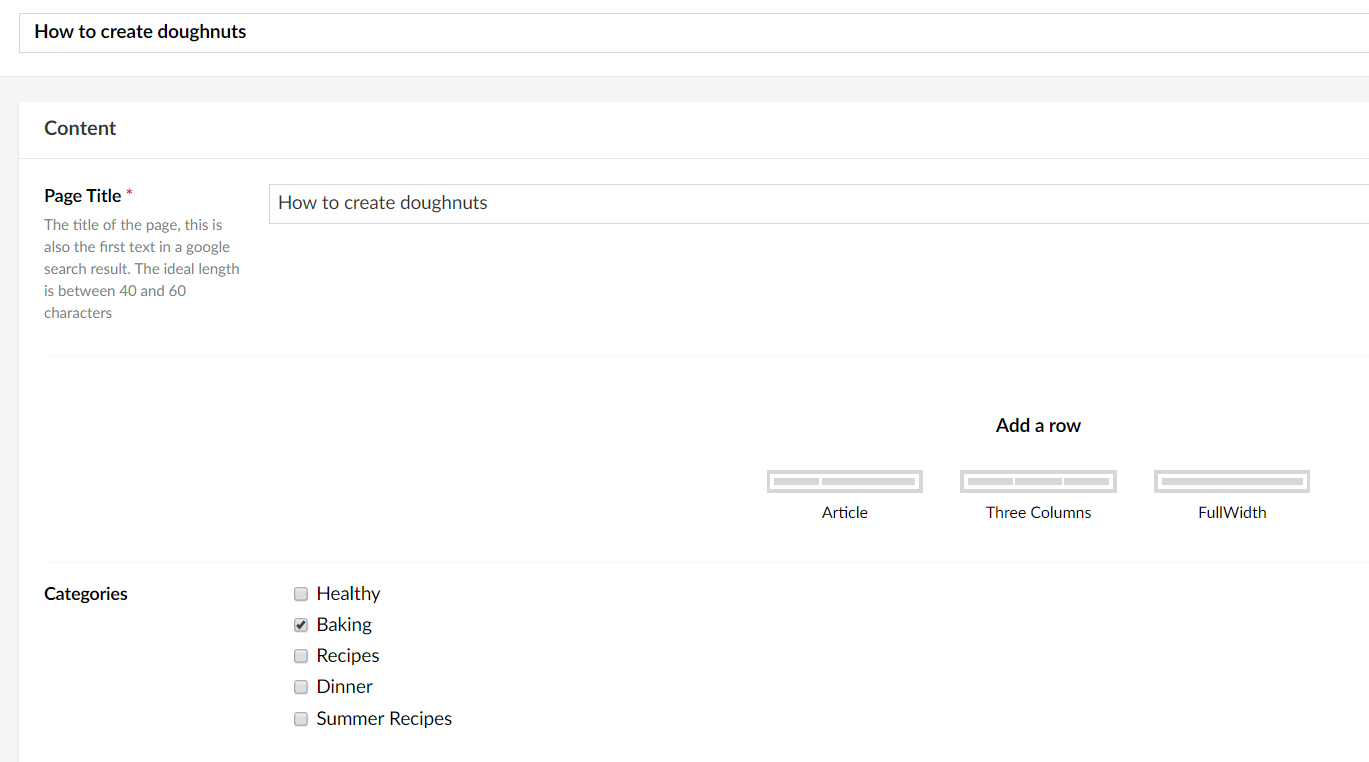This screenshot has width=1369, height=762.
Task: Toggle the Summer Recipes checkbox
Action: coord(301,719)
